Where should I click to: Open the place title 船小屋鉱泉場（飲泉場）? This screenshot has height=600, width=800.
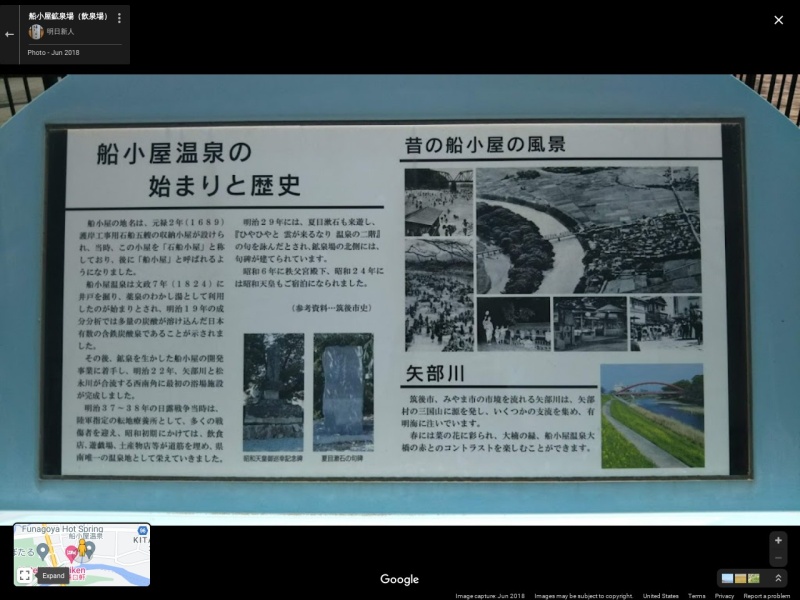[68, 17]
